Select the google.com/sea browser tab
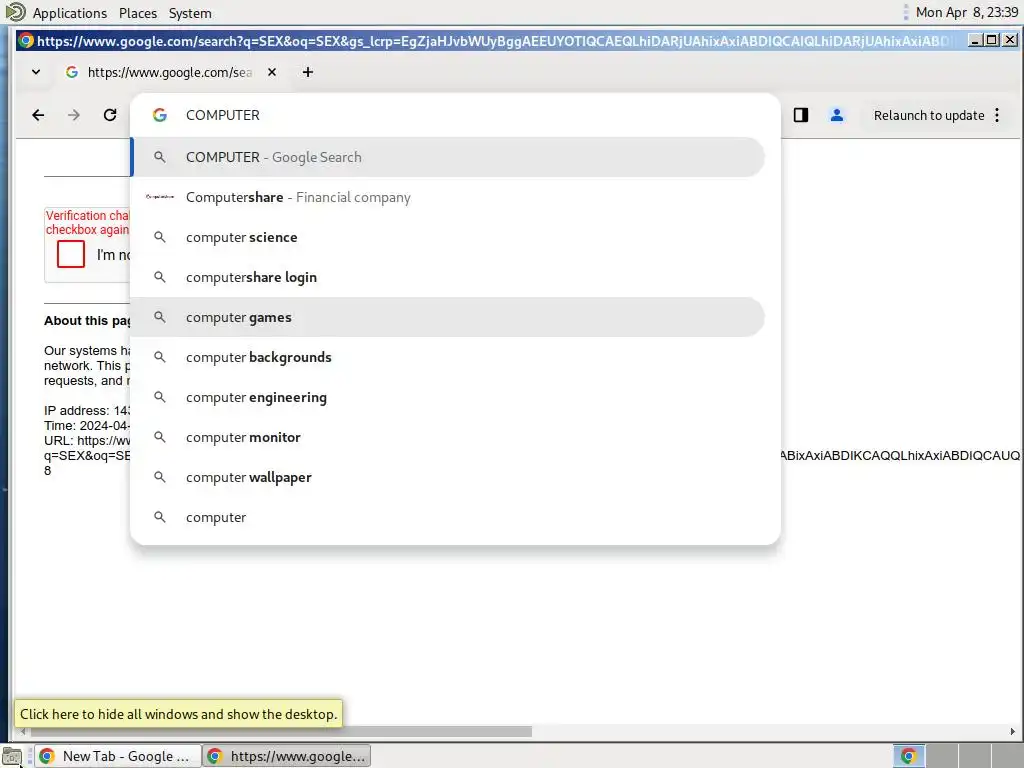 click(x=170, y=72)
